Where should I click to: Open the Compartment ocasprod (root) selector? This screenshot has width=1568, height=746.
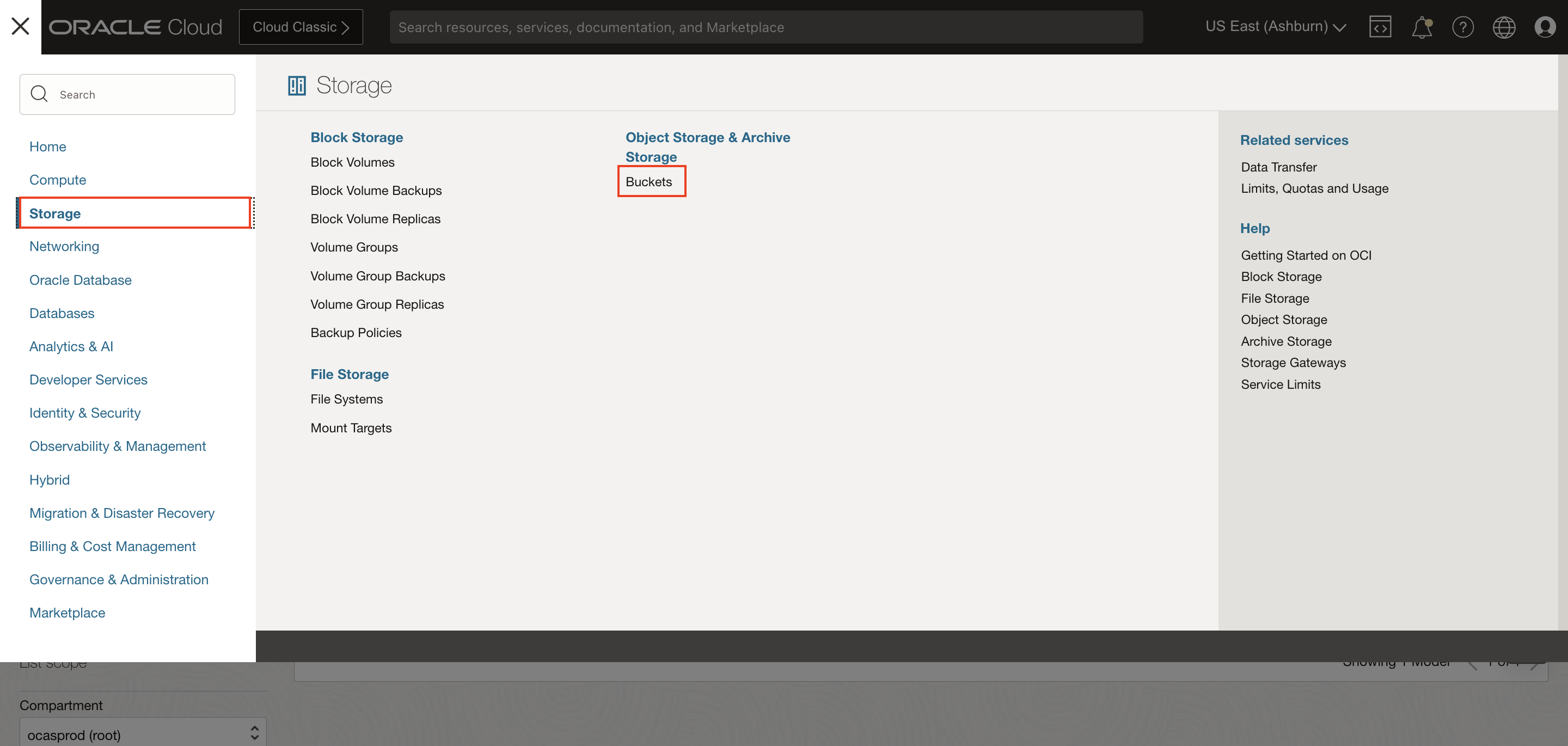click(143, 731)
